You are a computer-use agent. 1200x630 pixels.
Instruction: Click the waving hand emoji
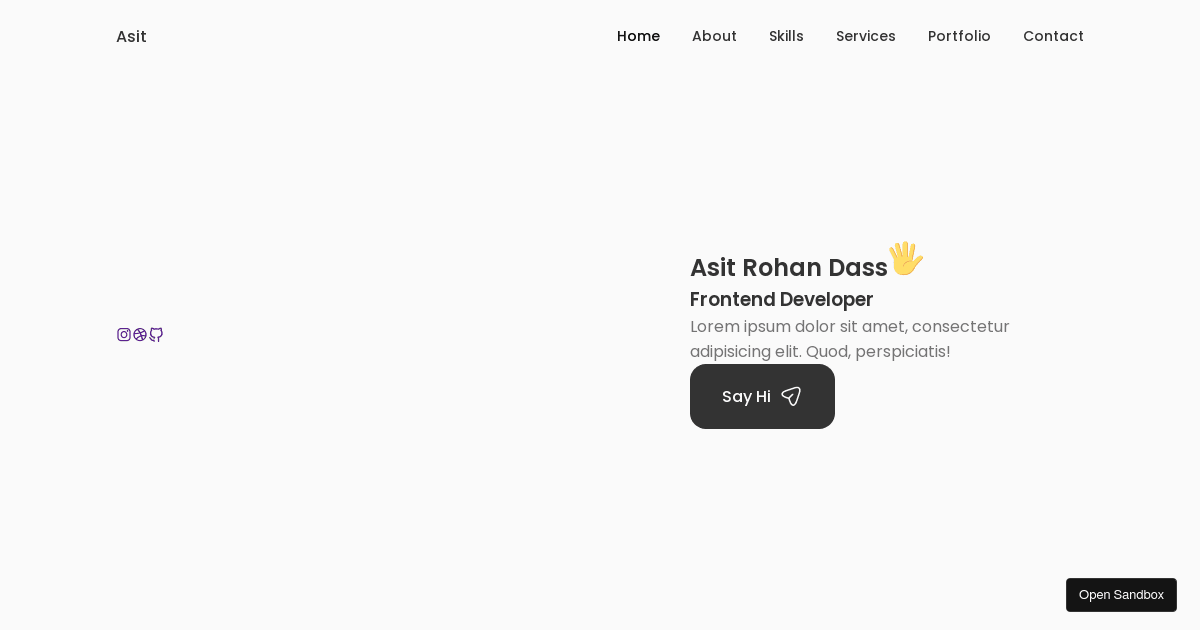click(905, 259)
